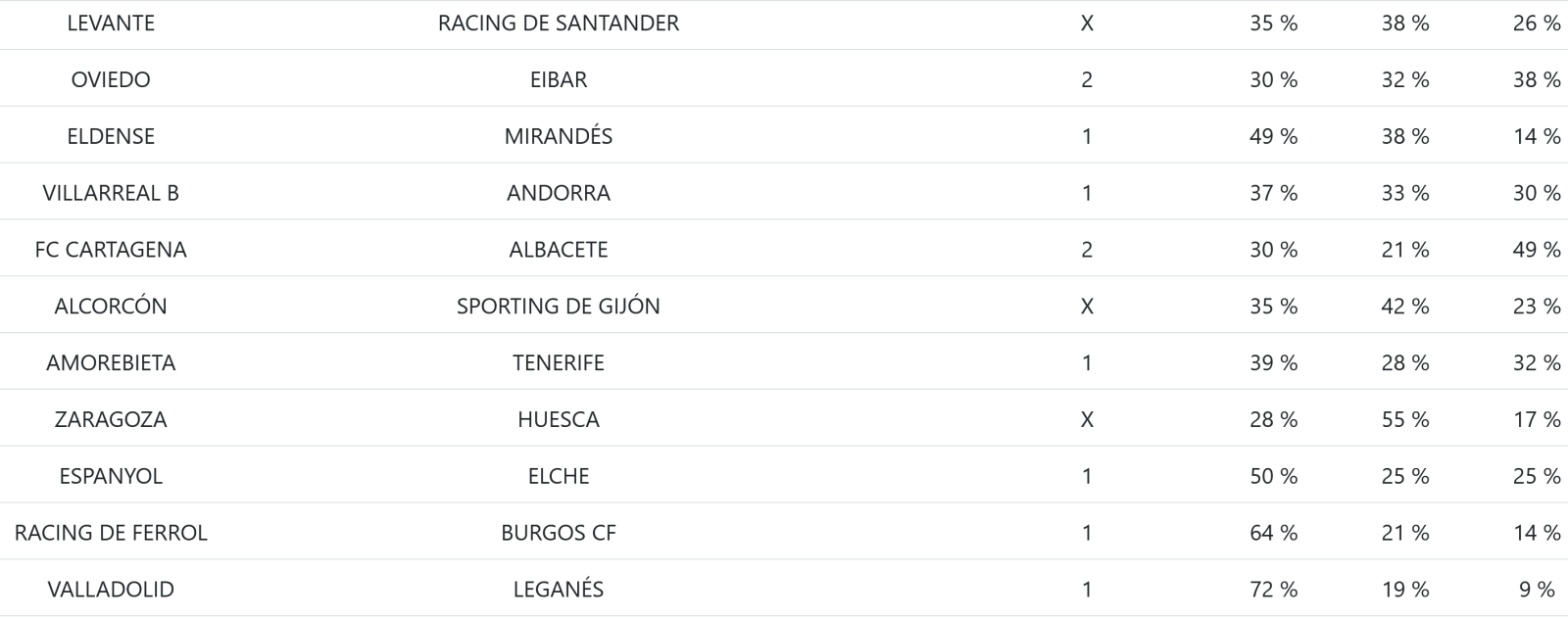
Task: Select the LEVANTE team cell
Action: coord(111,23)
